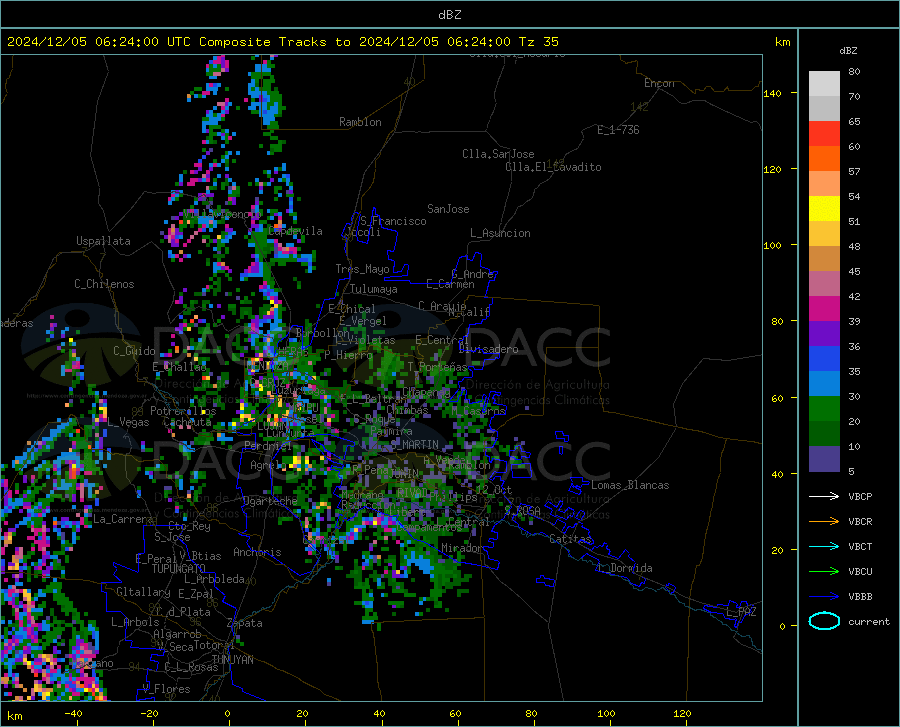
Task: Click the 'TUNUYAN' map label
Action: point(232,660)
